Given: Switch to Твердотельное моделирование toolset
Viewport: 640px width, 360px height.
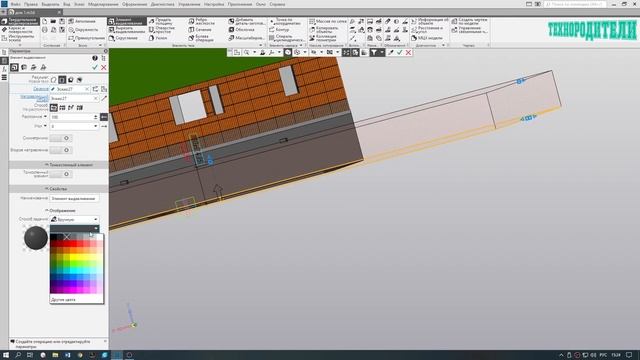Looking at the screenshot, I should [20, 21].
